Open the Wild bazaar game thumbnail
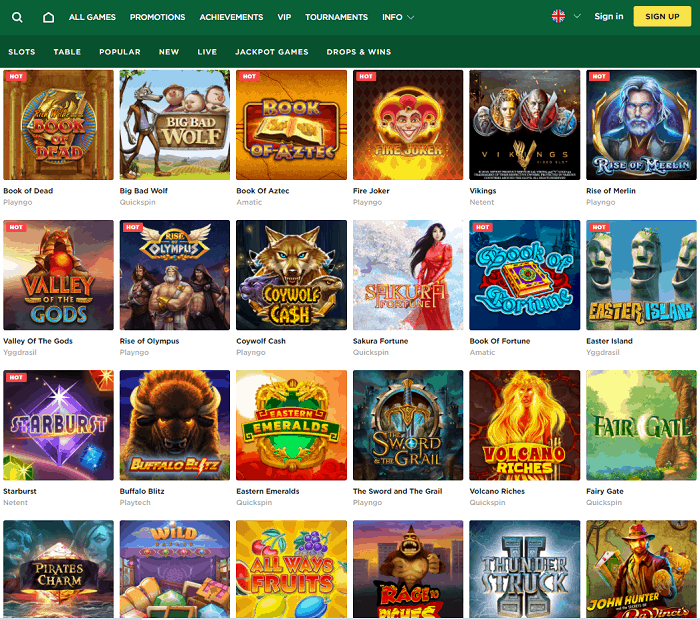This screenshot has height=620, width=700. click(x=175, y=569)
